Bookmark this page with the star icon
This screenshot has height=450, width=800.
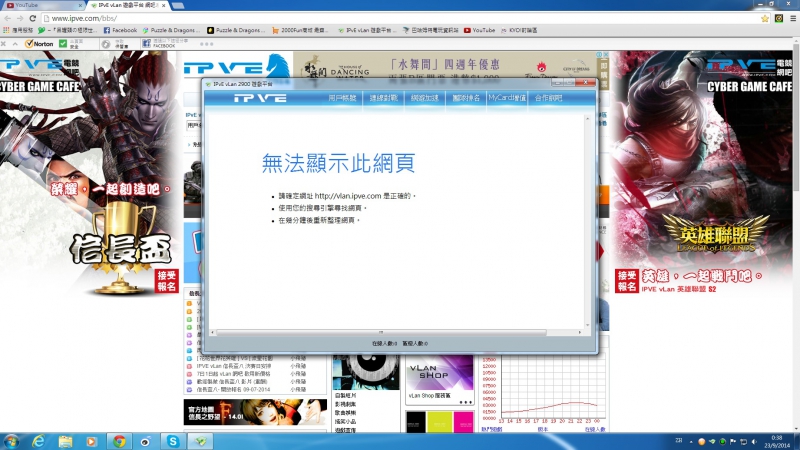pos(764,18)
